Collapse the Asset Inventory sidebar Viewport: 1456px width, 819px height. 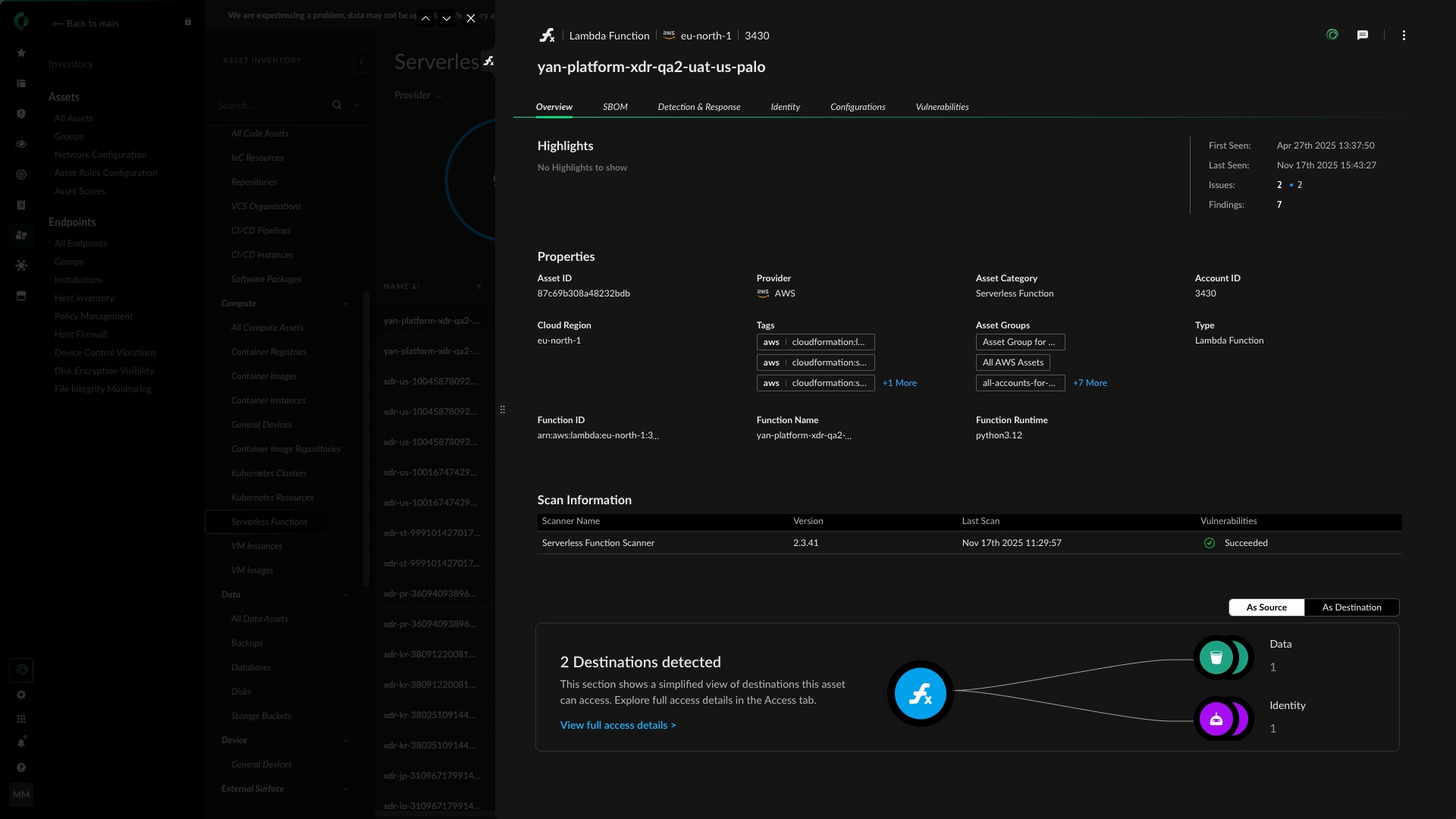coord(362,61)
